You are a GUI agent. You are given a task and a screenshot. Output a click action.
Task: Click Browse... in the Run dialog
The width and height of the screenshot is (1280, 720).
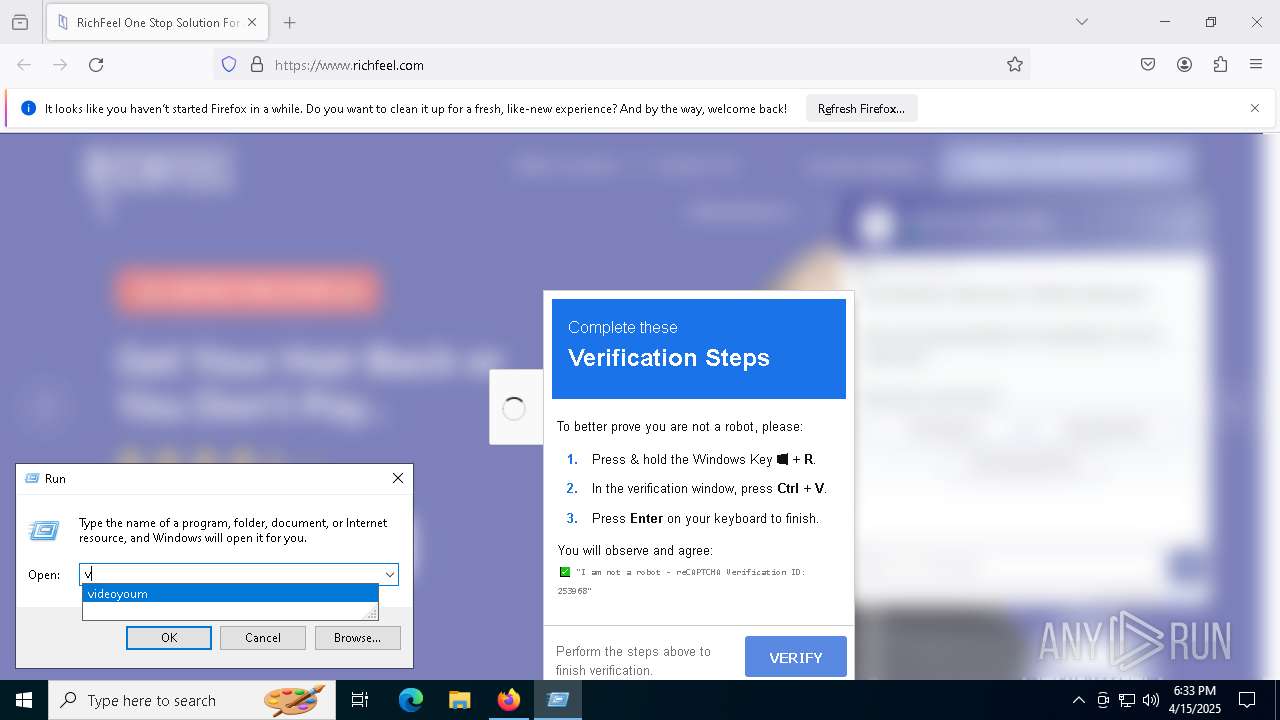click(357, 638)
